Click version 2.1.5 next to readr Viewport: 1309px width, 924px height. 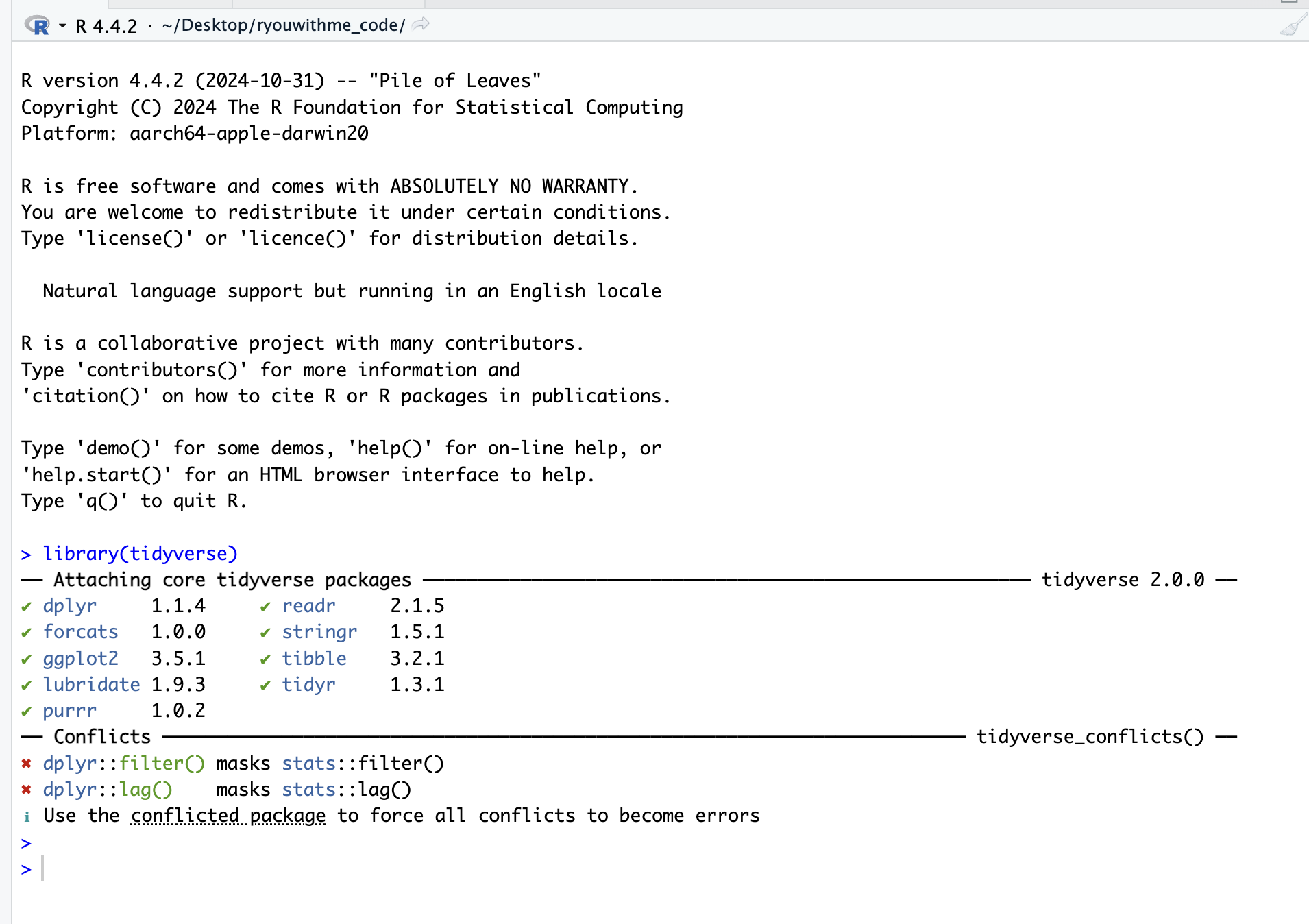click(x=417, y=606)
